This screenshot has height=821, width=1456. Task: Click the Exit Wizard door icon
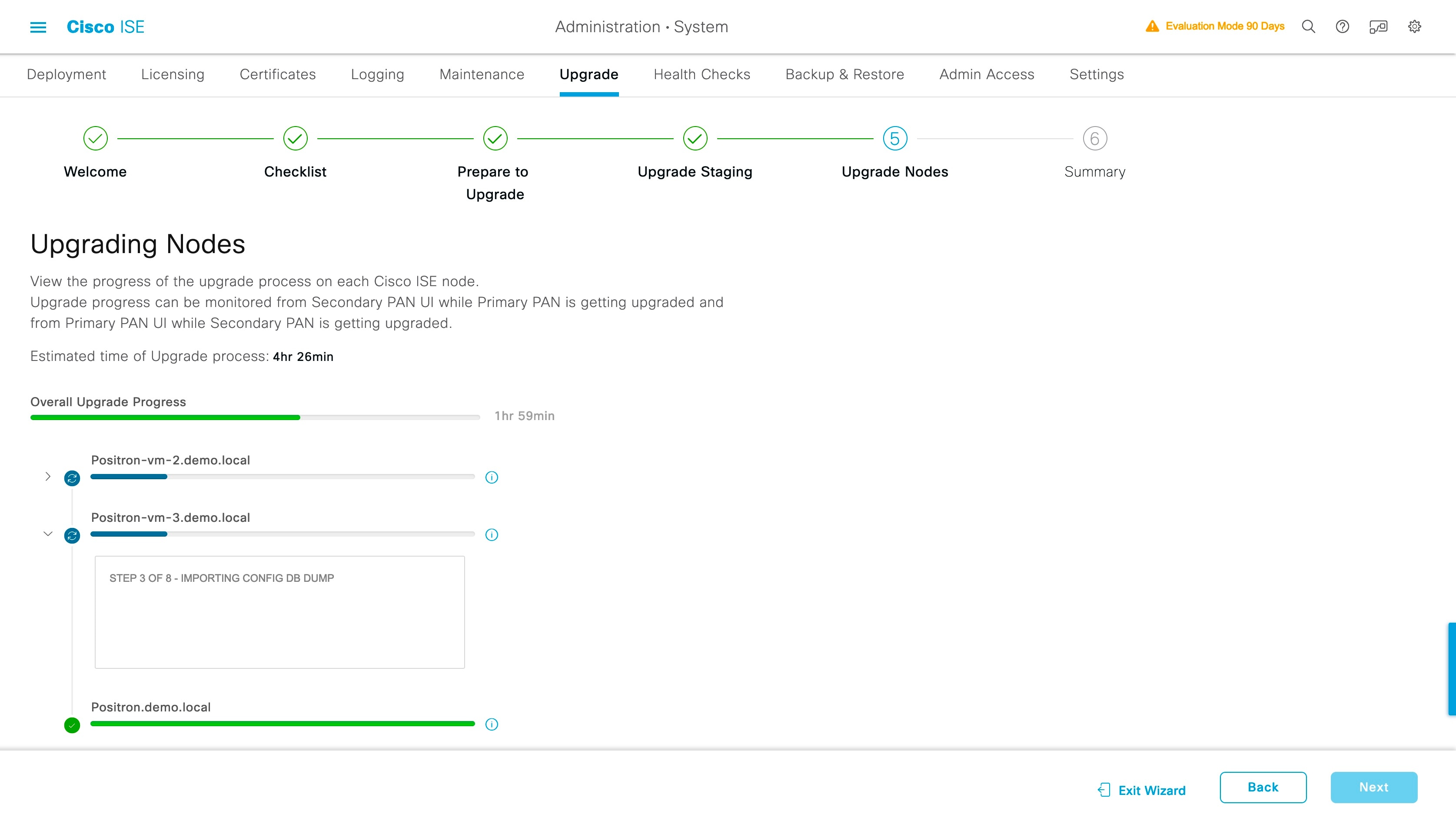1104,790
